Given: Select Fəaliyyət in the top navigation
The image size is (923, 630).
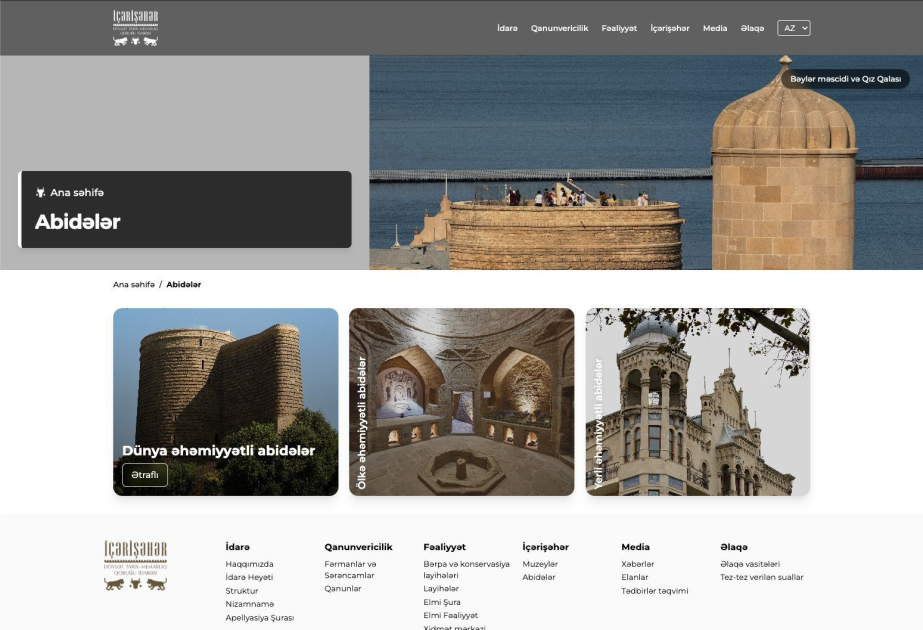Looking at the screenshot, I should (619, 28).
